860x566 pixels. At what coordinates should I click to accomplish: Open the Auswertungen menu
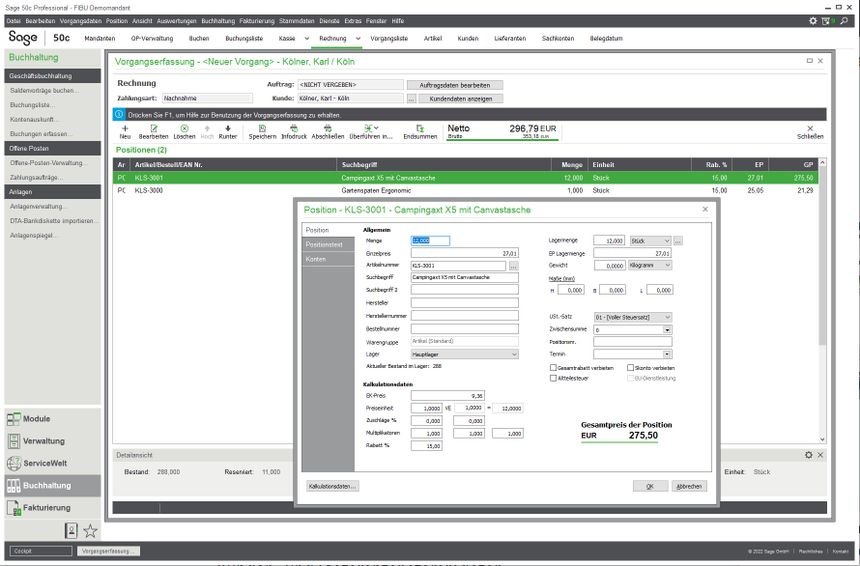click(x=178, y=20)
